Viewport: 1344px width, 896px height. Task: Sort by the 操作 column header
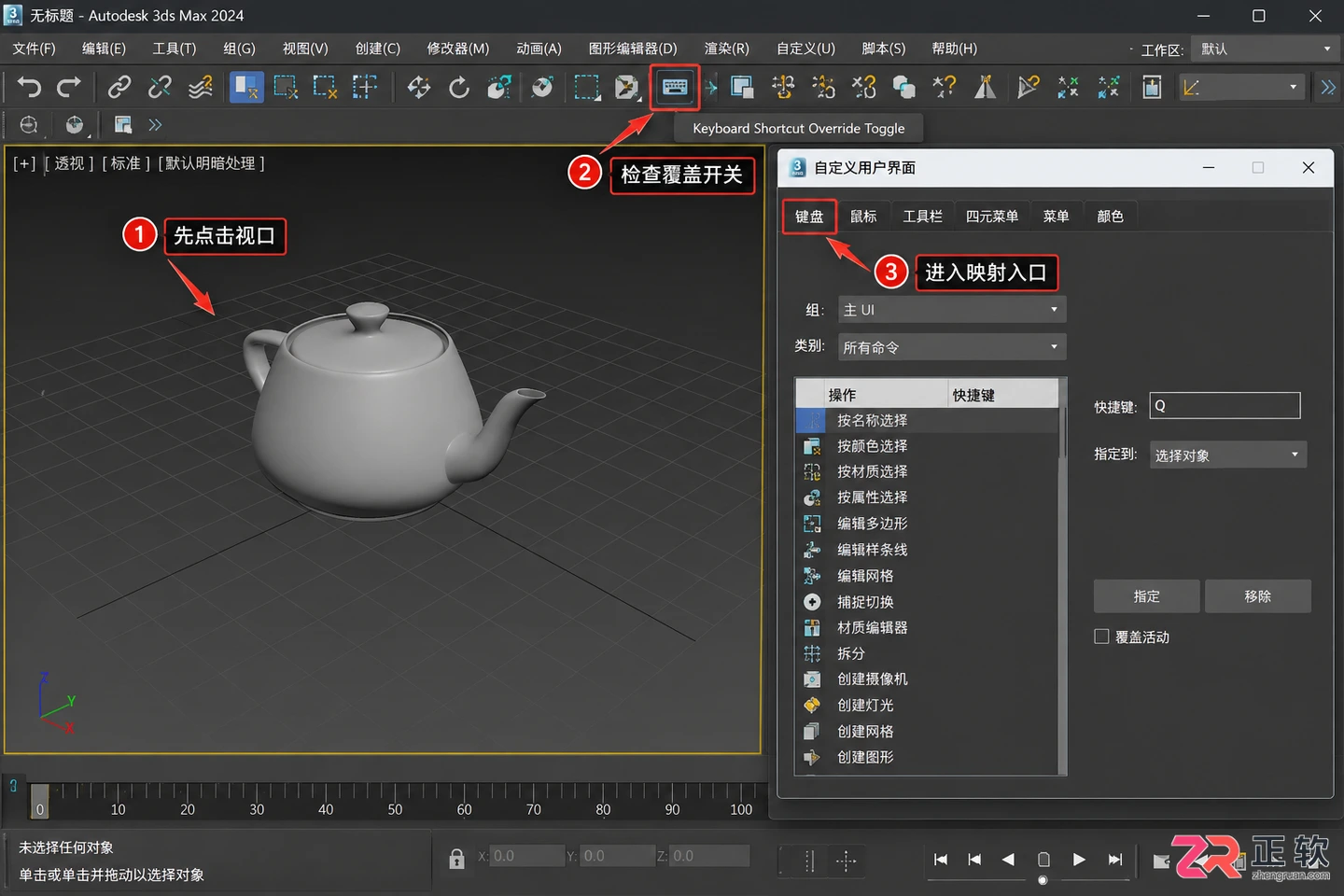[886, 395]
